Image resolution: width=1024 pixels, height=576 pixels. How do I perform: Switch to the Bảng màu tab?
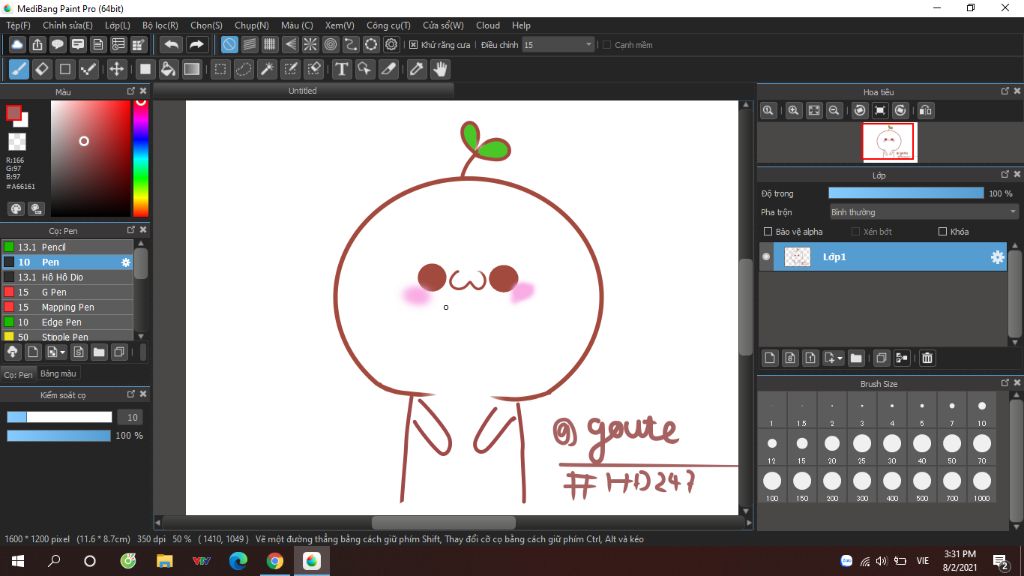tap(58, 374)
